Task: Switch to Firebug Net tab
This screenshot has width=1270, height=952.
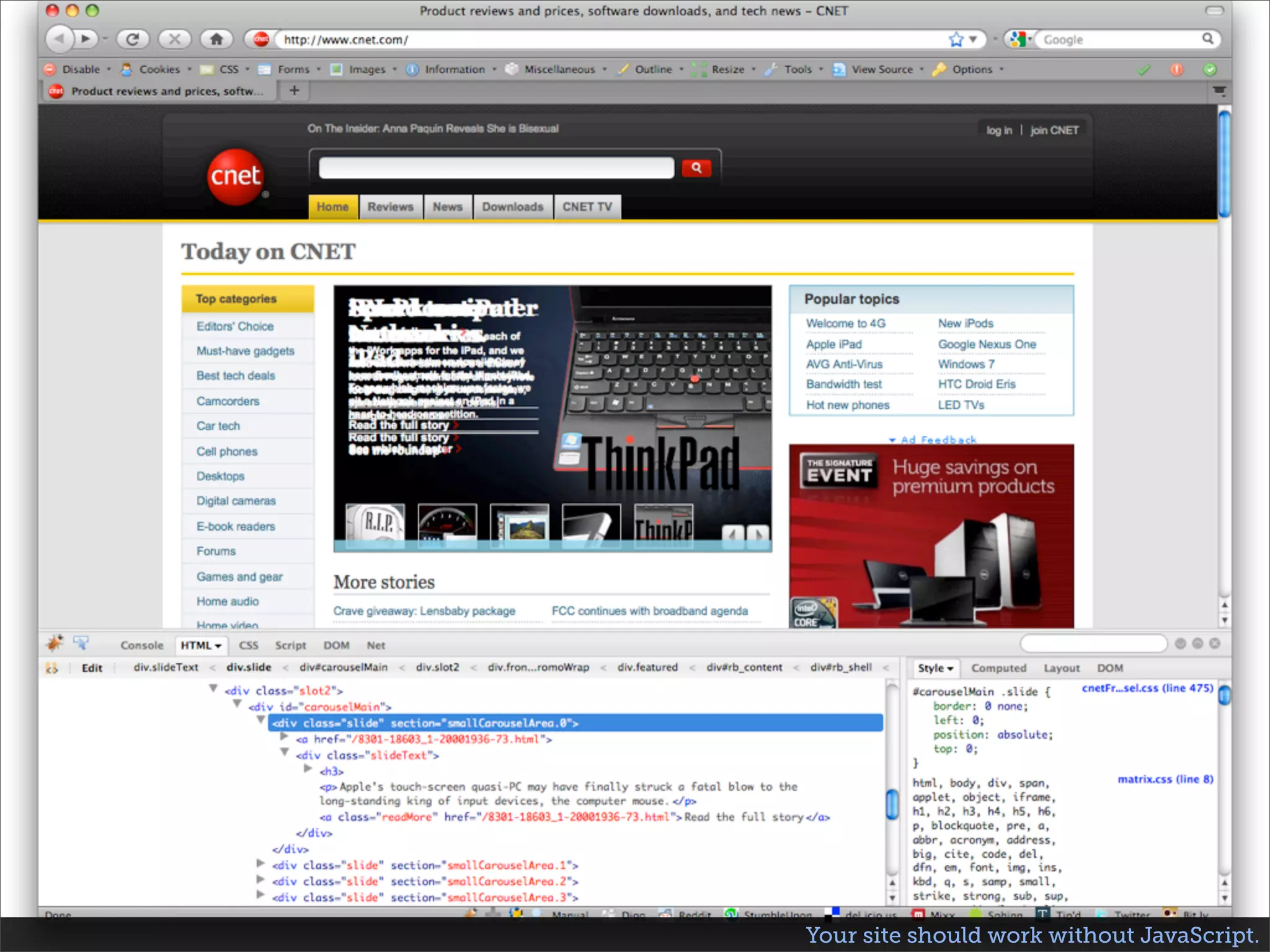Action: coord(376,645)
